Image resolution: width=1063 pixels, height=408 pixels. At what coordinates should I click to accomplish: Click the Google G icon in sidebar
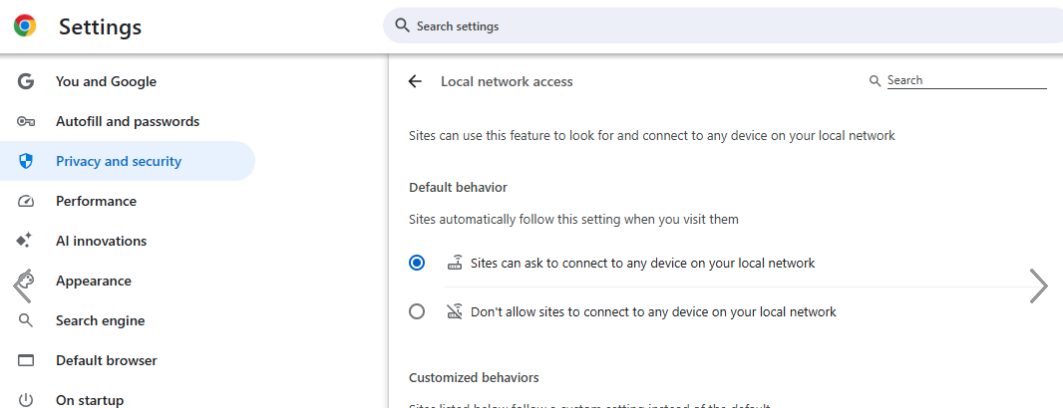coord(26,82)
